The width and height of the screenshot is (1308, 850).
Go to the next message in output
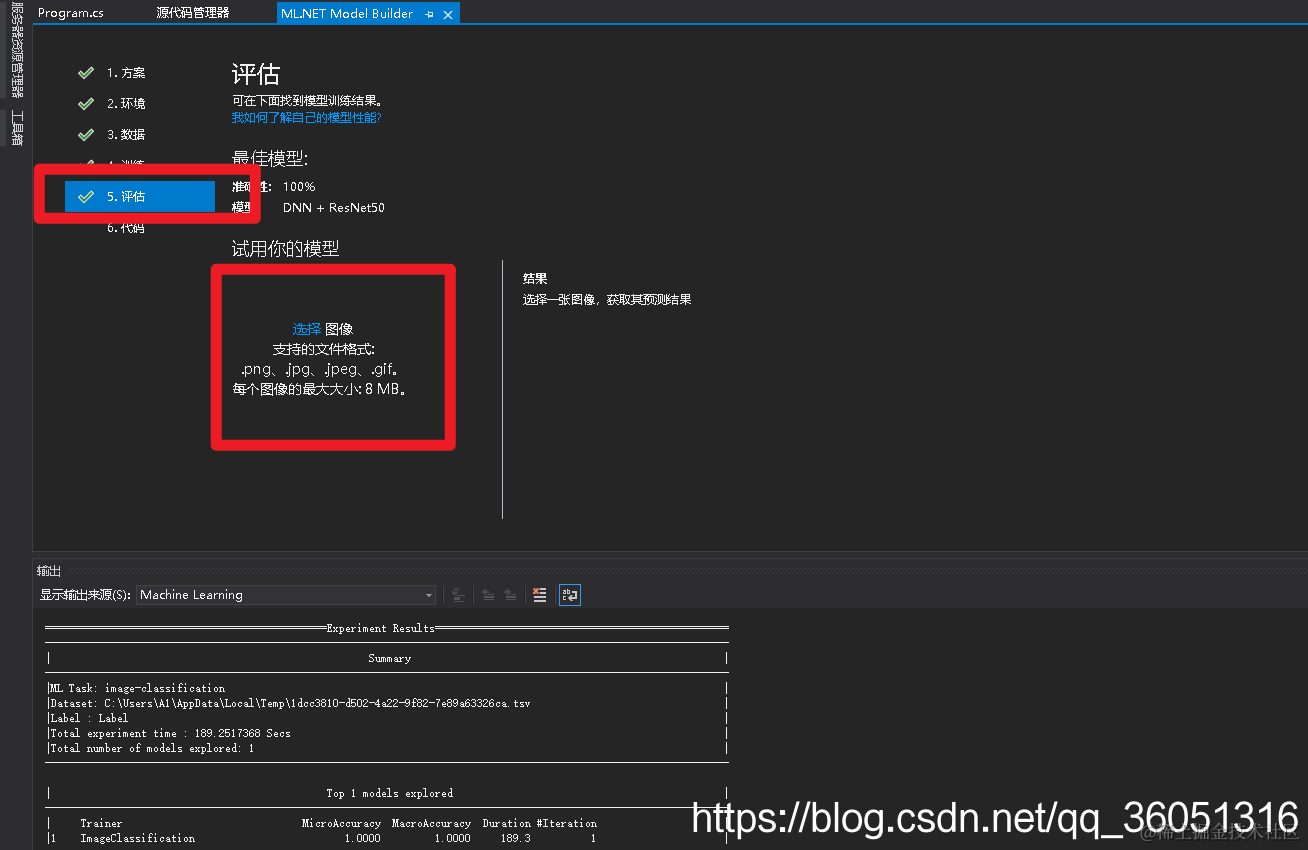click(x=511, y=594)
